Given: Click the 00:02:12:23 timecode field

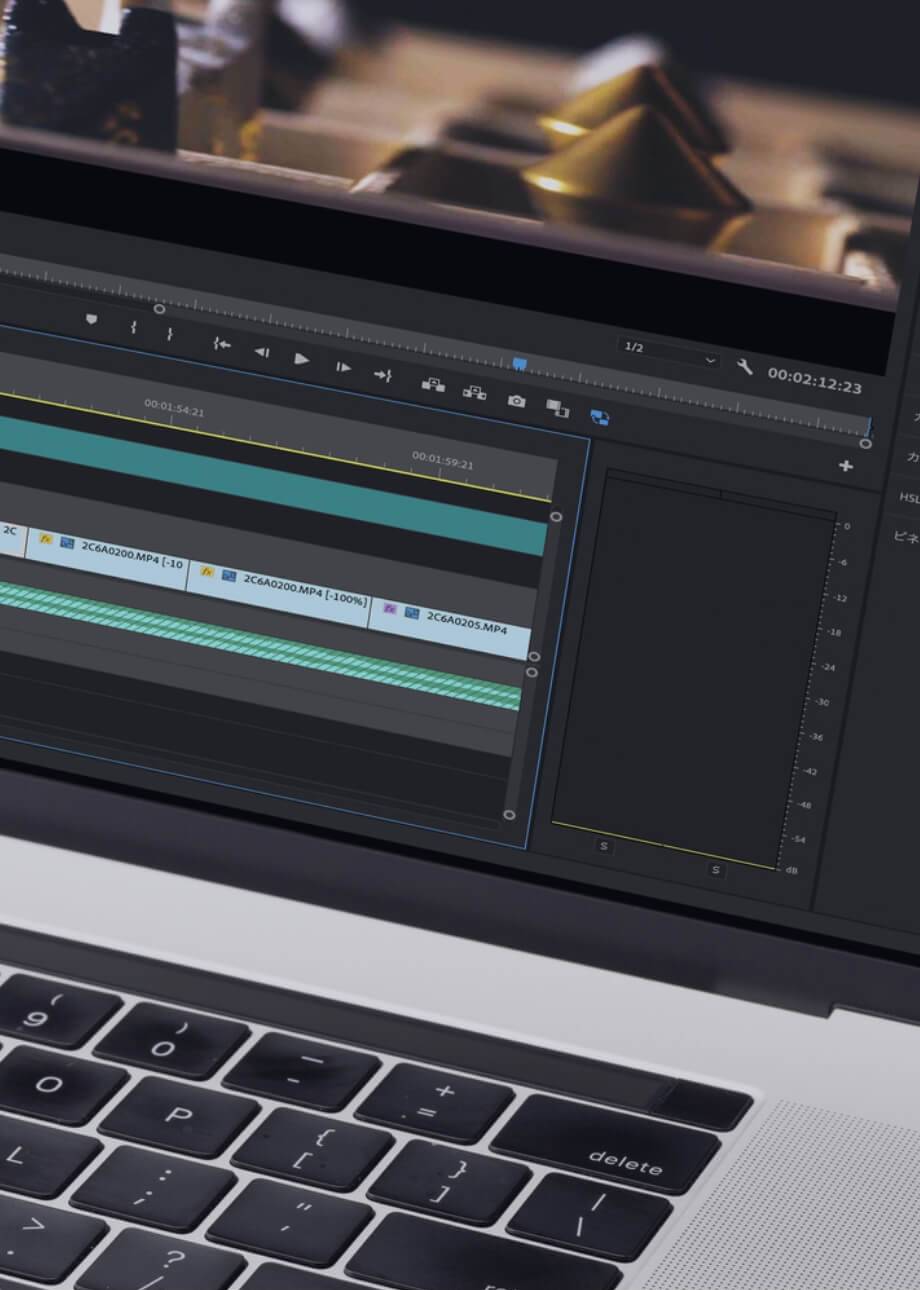Looking at the screenshot, I should pyautogui.click(x=814, y=381).
